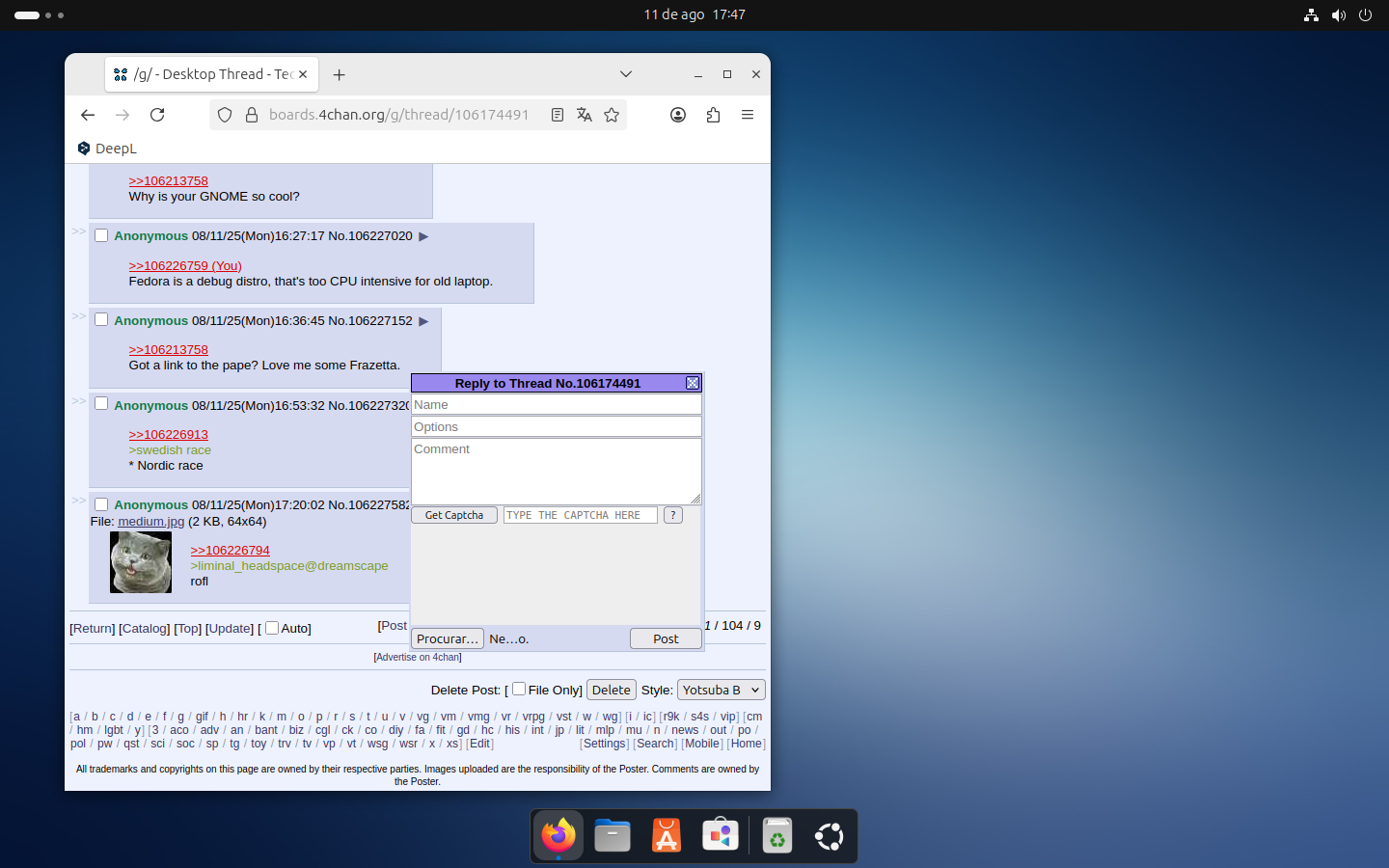Jump to Top link
The image size is (1389, 868).
click(188, 629)
